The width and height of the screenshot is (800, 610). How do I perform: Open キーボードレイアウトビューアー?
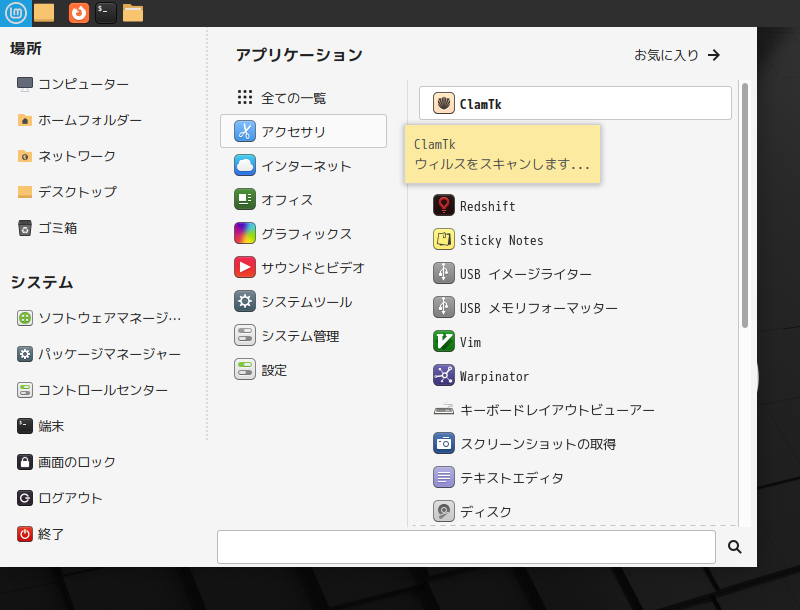coord(575,410)
